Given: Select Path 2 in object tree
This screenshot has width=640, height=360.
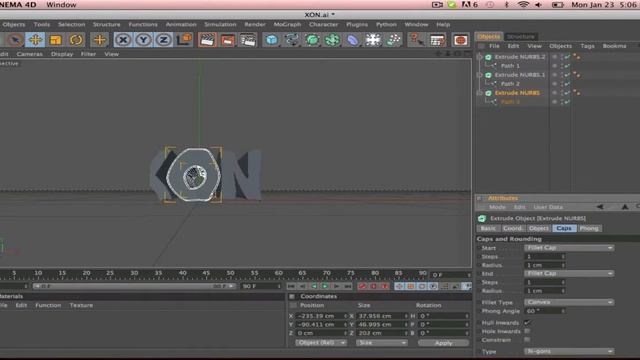Looking at the screenshot, I should (510, 84).
